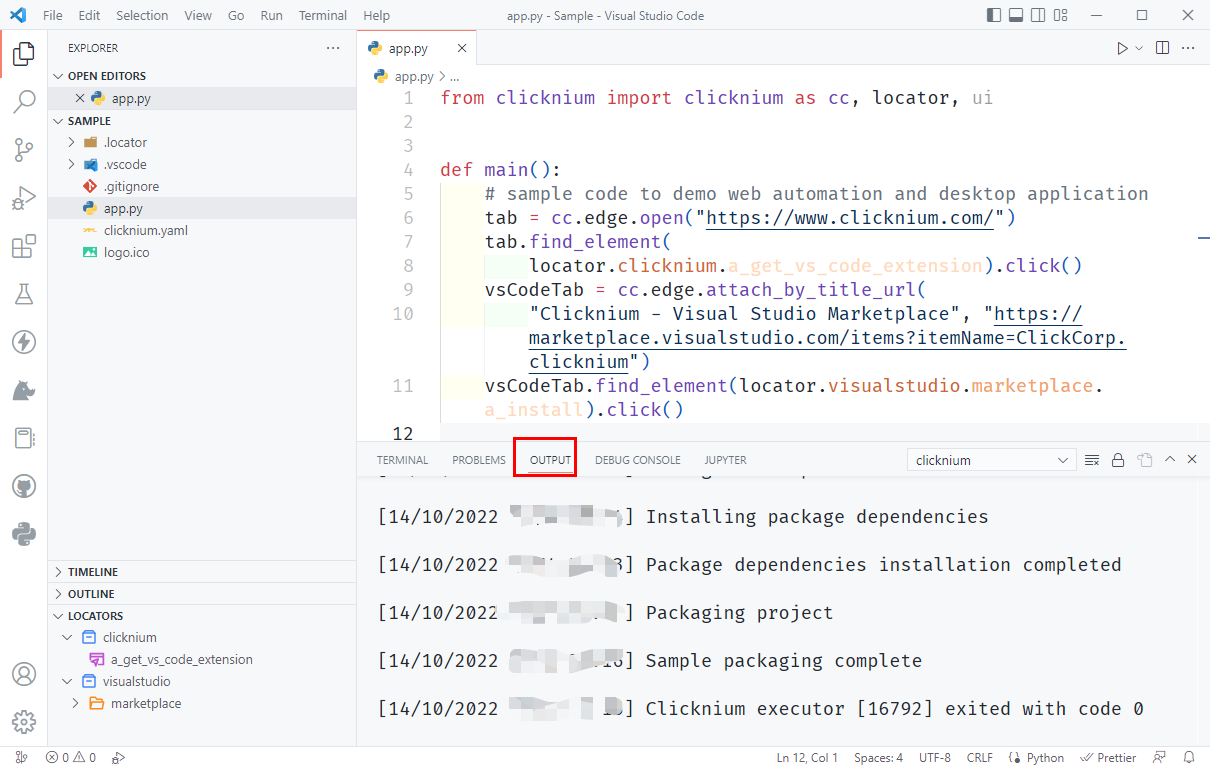Open the Terminal menu
Screen dimensions: 1210x767
(322, 16)
